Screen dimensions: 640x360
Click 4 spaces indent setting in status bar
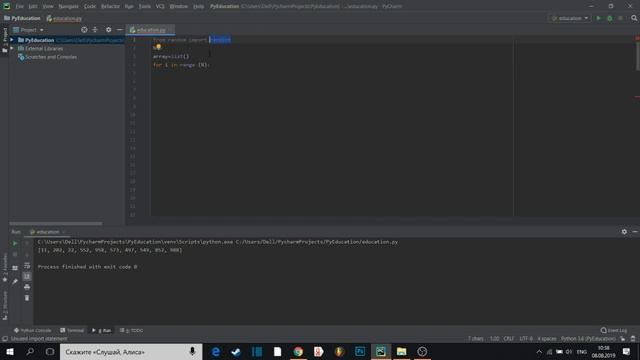pos(547,339)
